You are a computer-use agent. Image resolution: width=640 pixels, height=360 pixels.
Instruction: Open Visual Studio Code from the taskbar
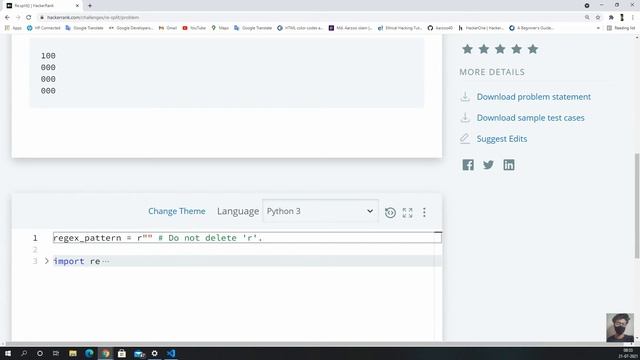pyautogui.click(x=171, y=353)
